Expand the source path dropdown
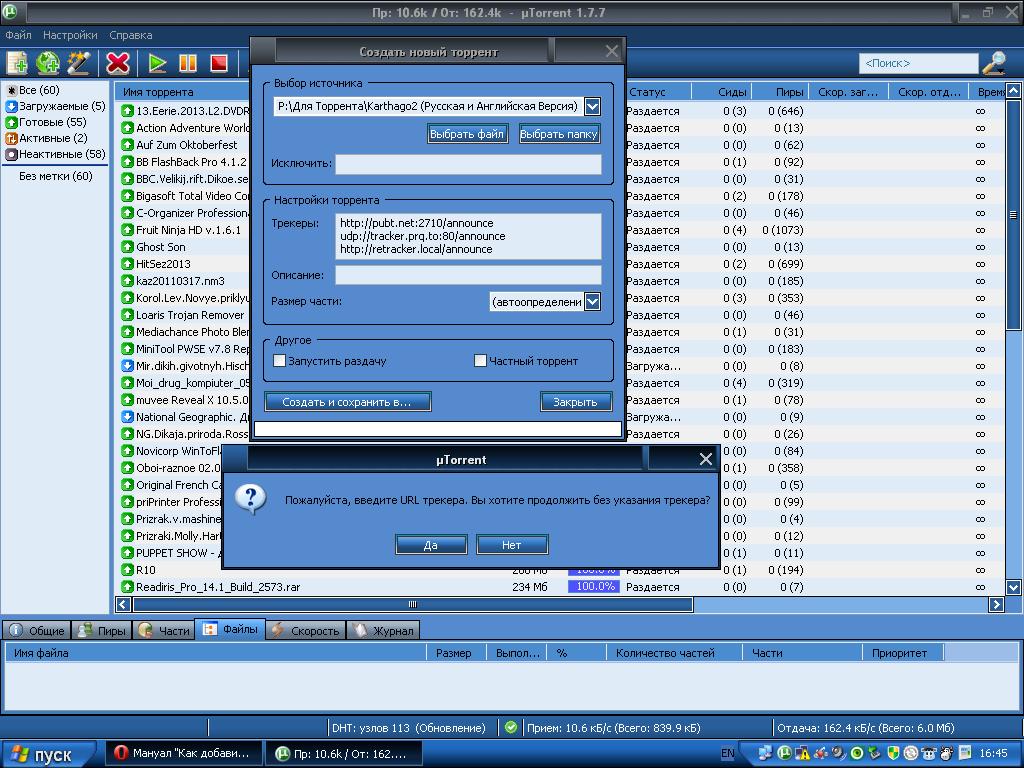 click(x=592, y=106)
